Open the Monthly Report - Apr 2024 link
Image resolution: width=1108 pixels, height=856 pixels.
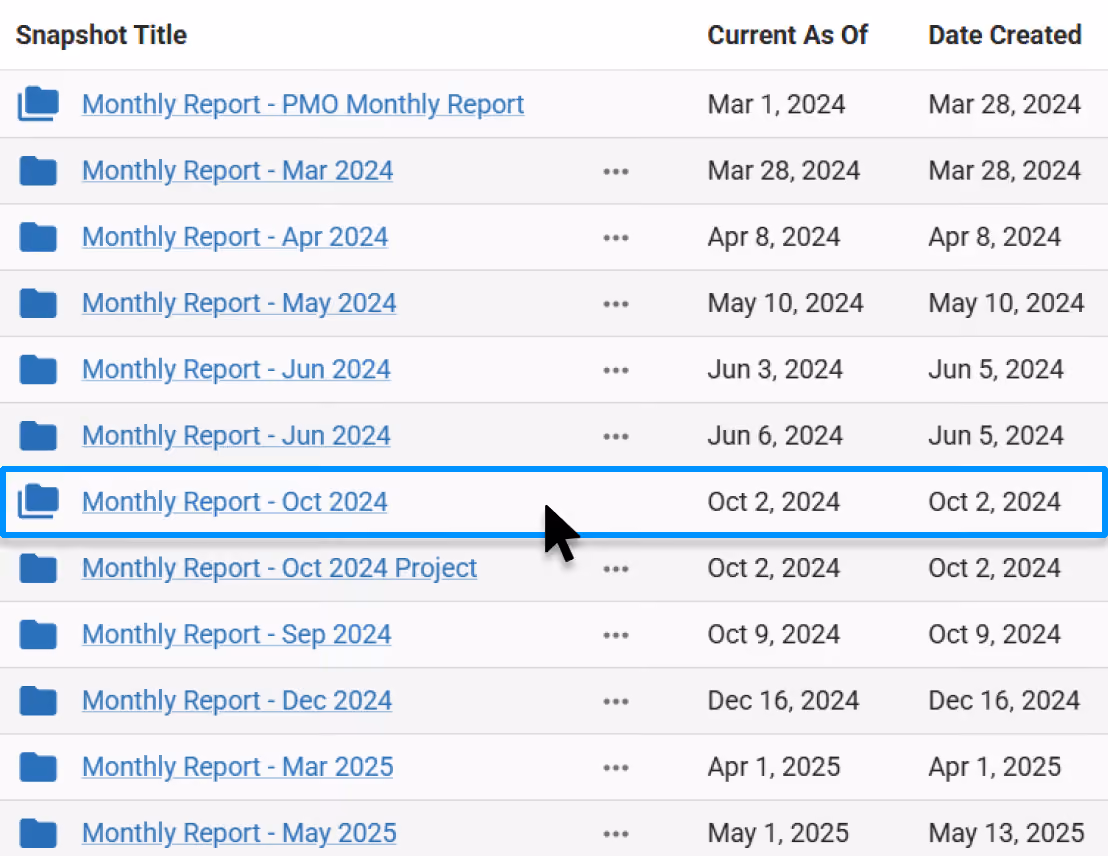click(x=235, y=238)
